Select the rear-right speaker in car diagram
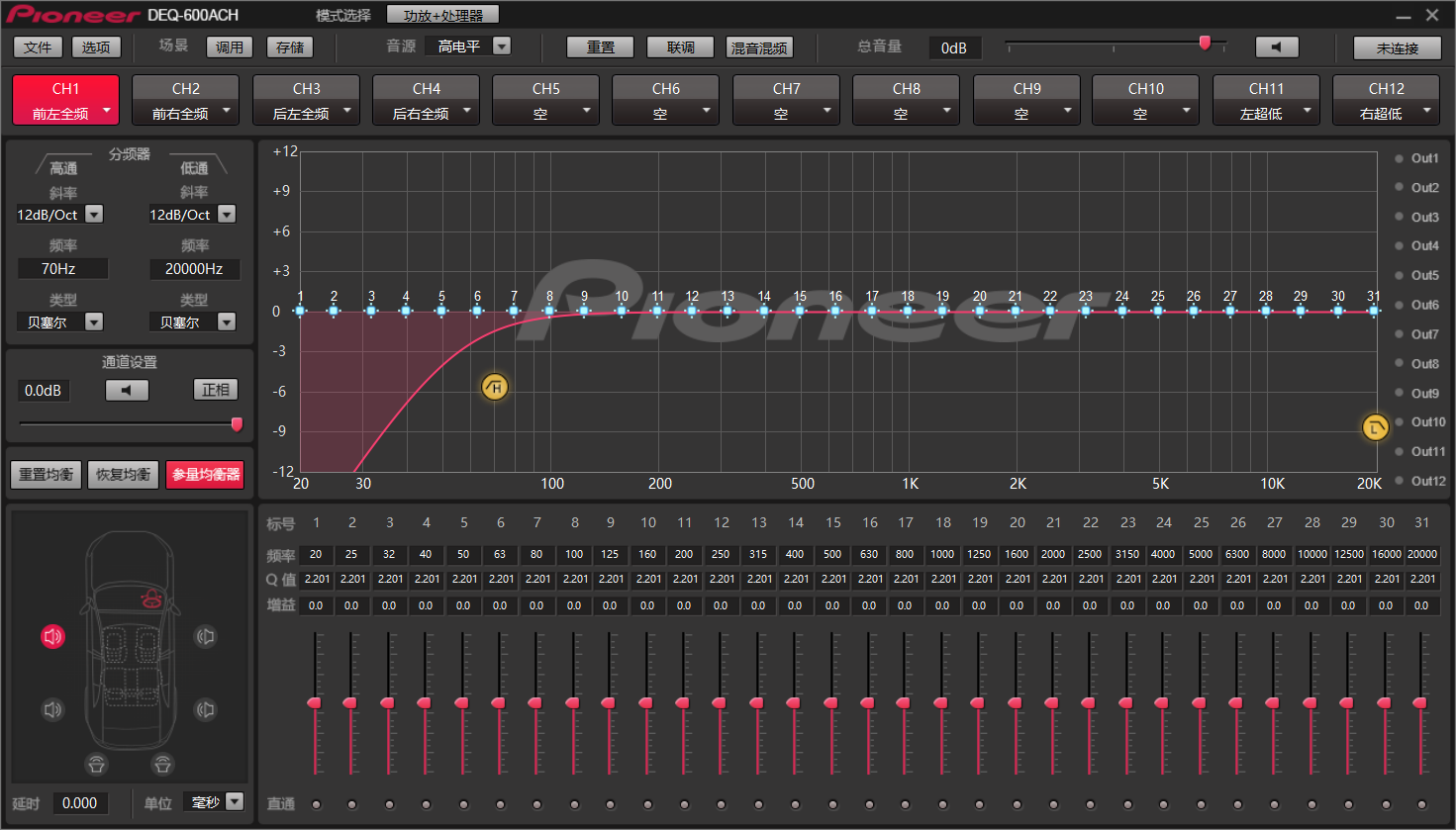Image resolution: width=1456 pixels, height=830 pixels. (205, 709)
